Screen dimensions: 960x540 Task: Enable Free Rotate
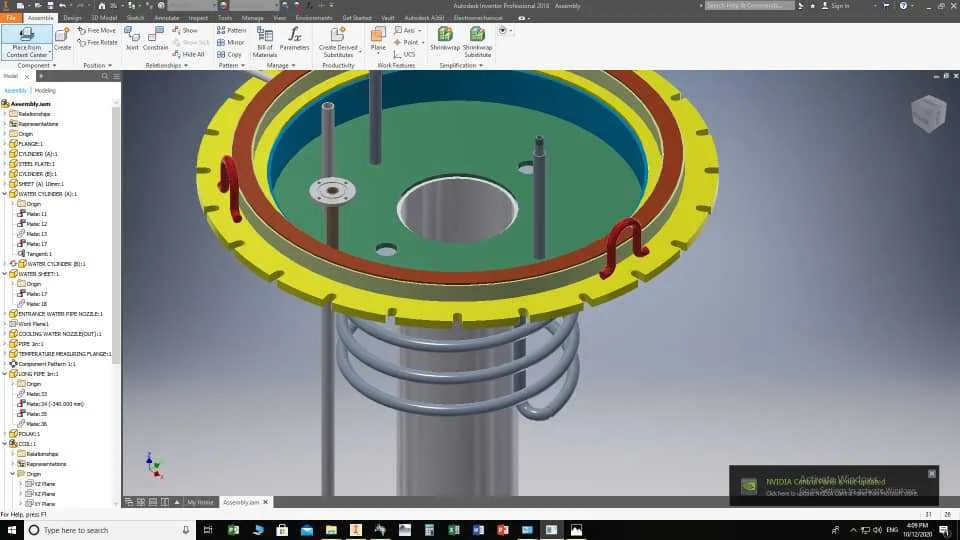(x=96, y=43)
